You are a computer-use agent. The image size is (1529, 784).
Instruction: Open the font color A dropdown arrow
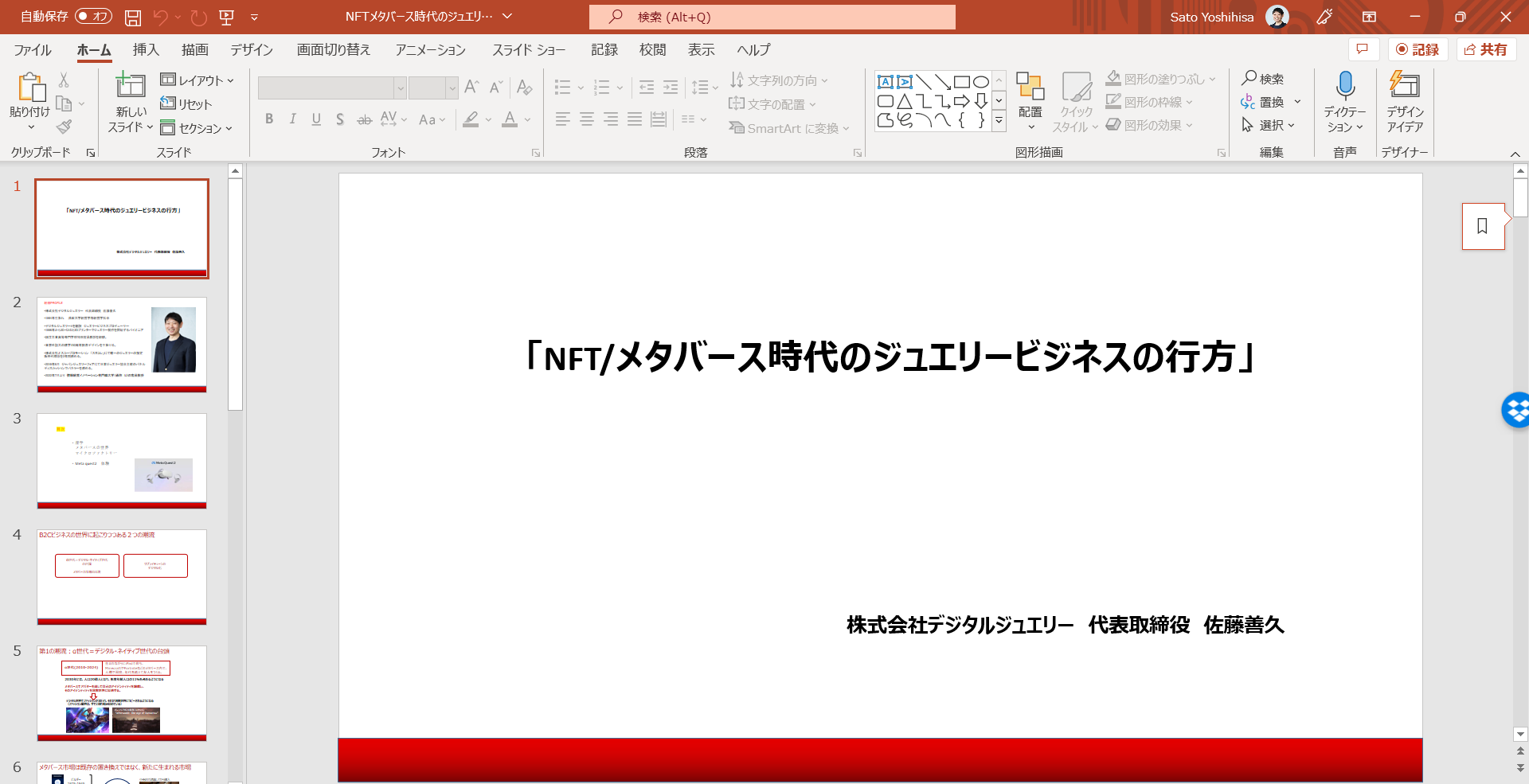click(527, 119)
